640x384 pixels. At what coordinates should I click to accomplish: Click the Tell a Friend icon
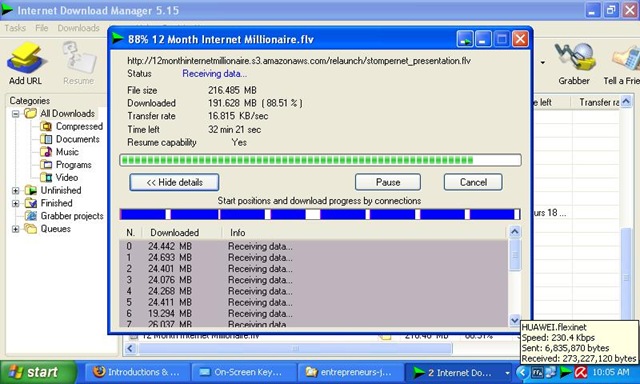pos(621,64)
